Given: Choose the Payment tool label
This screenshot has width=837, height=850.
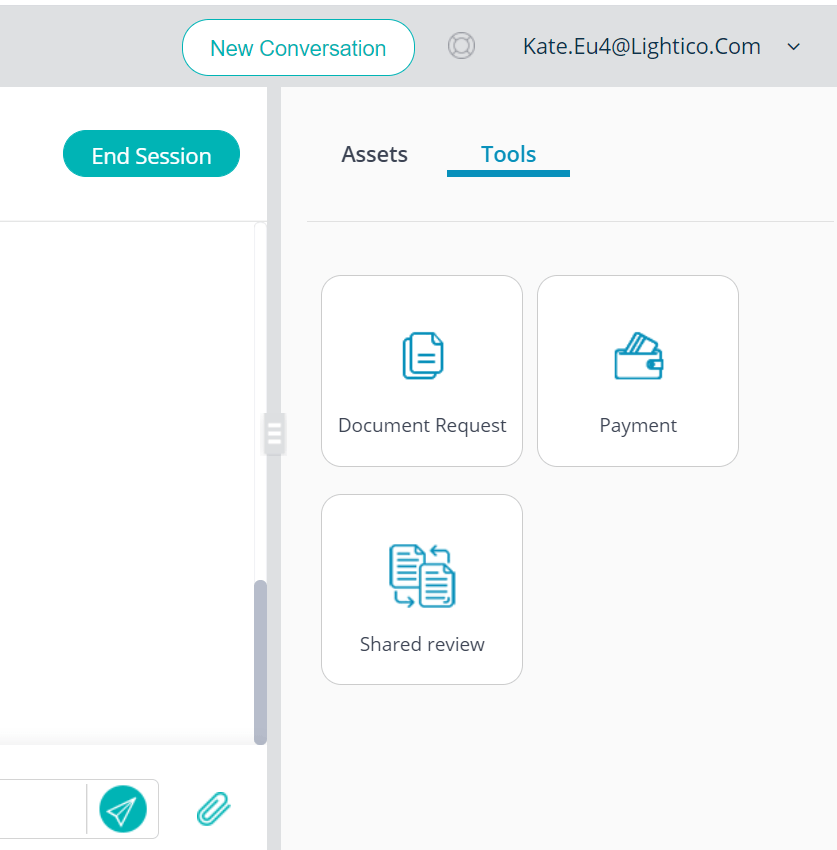Looking at the screenshot, I should (638, 426).
